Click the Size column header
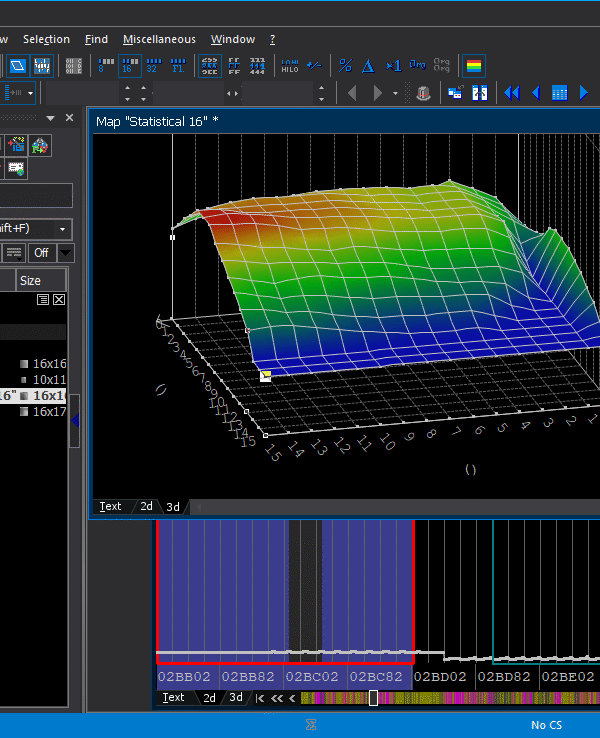 (40, 281)
